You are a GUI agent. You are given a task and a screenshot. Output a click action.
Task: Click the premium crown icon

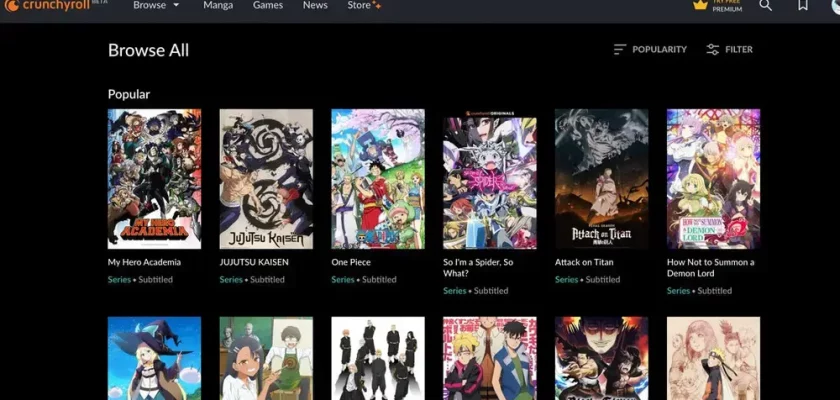coord(700,5)
